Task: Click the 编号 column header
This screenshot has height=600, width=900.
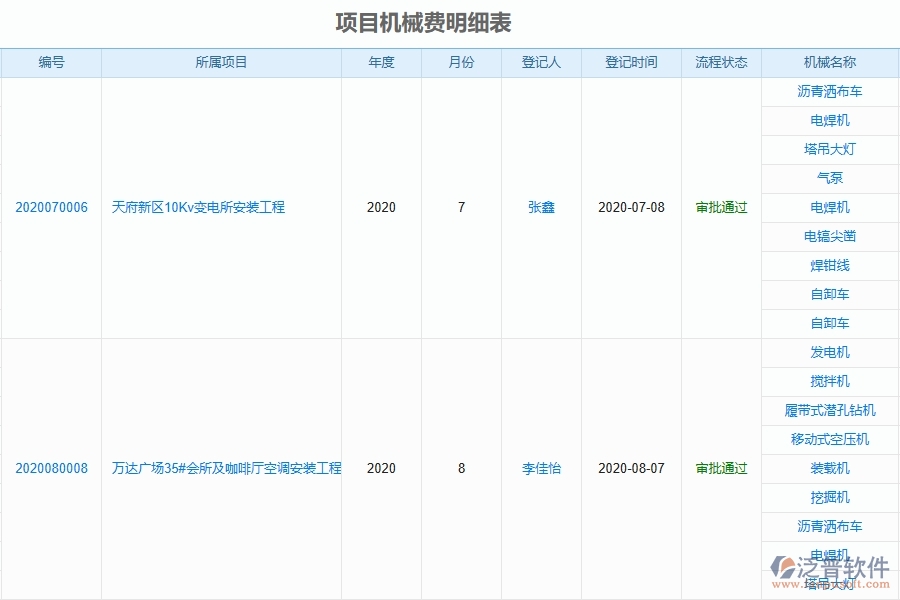Action: pos(51,62)
